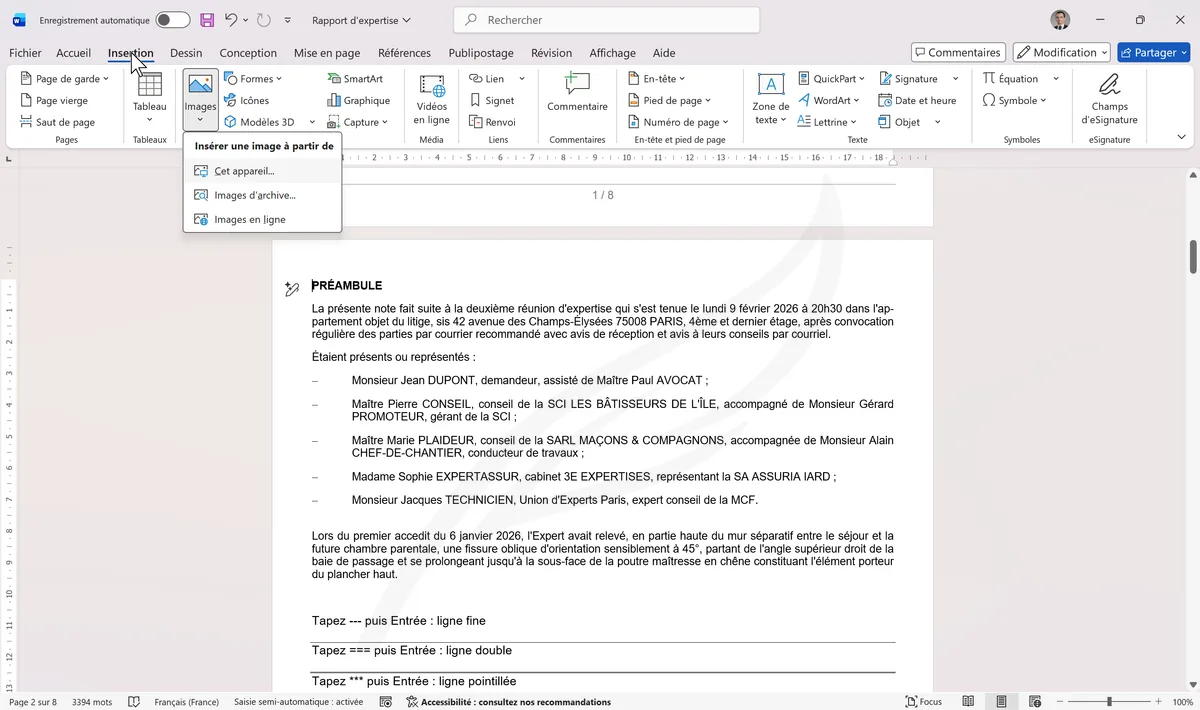Viewport: 1200px width, 710px height.
Task: Insert a Graphique chart
Action: [x=358, y=100]
